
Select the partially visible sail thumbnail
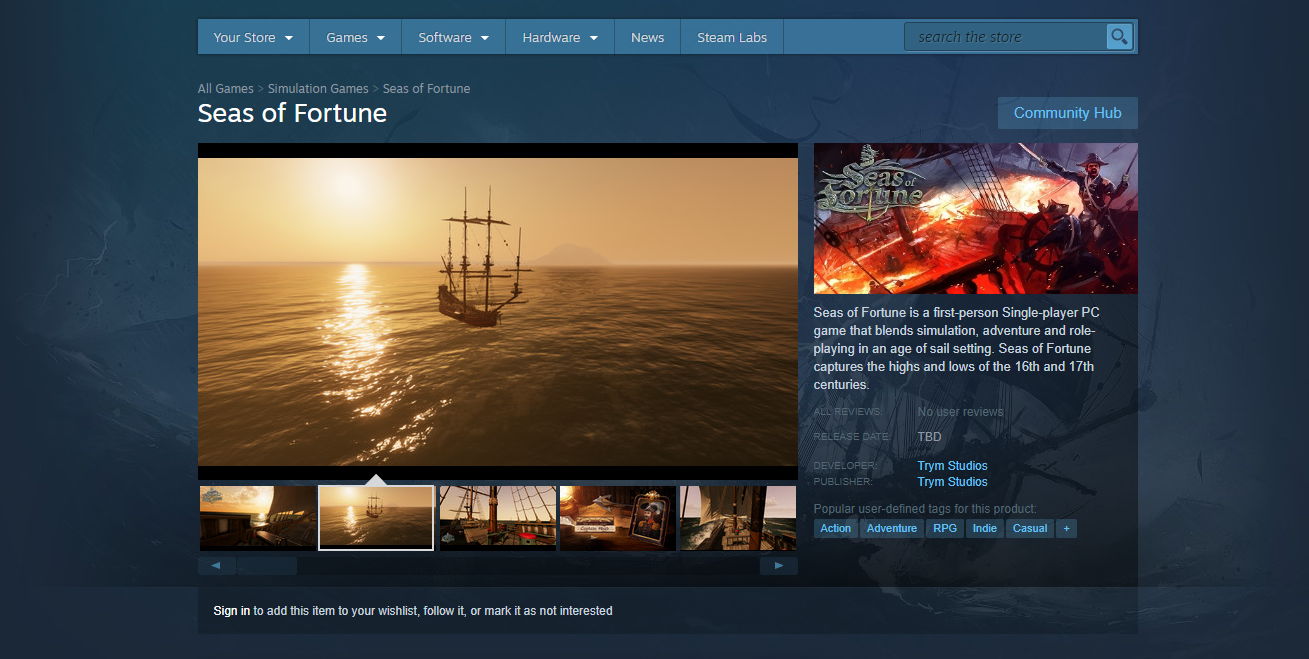[x=738, y=518]
